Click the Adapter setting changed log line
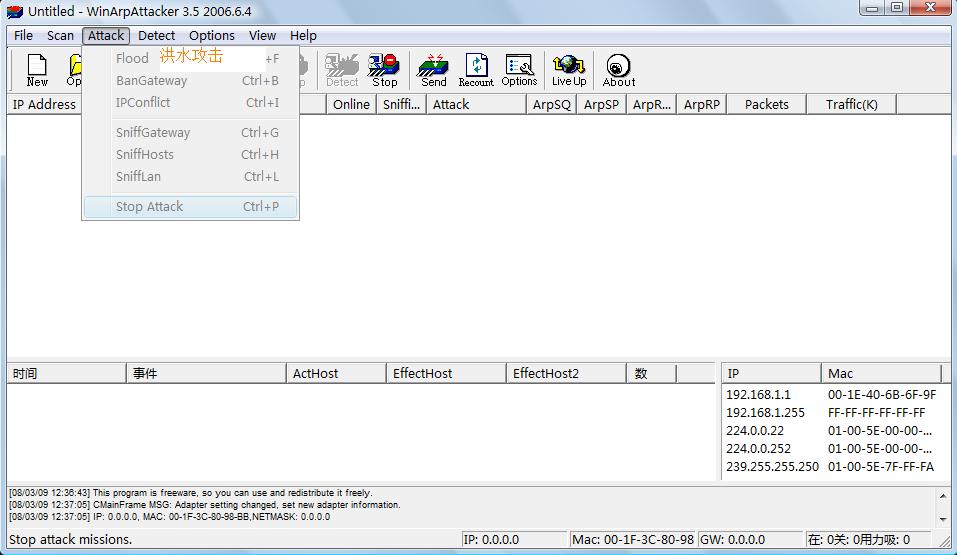 point(204,505)
